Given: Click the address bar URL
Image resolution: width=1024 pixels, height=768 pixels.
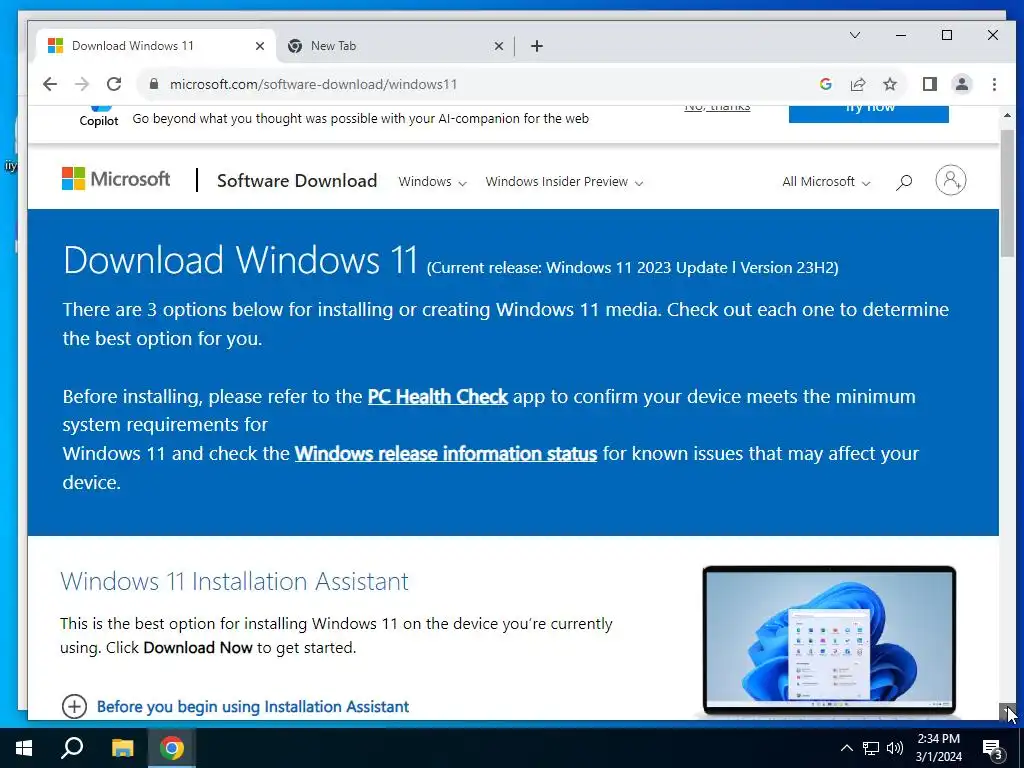Looking at the screenshot, I should tap(313, 84).
